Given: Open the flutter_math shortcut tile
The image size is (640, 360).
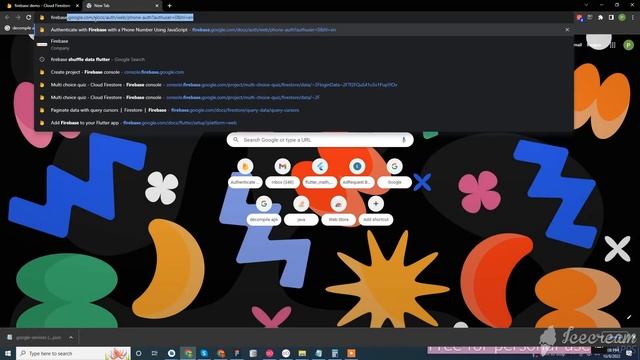Looking at the screenshot, I should 320,173.
